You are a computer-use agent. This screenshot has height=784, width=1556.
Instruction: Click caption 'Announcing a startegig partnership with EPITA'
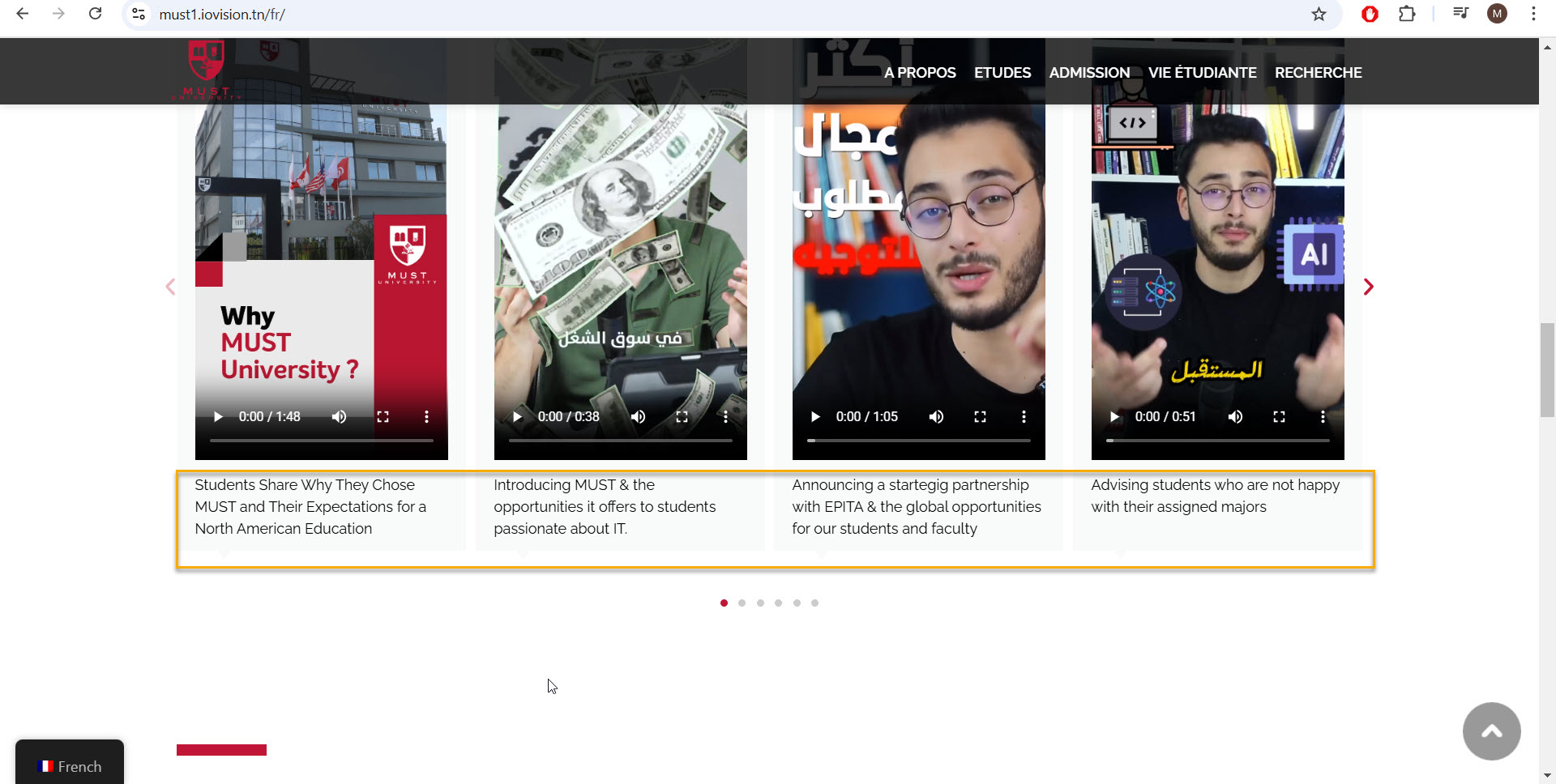click(917, 506)
